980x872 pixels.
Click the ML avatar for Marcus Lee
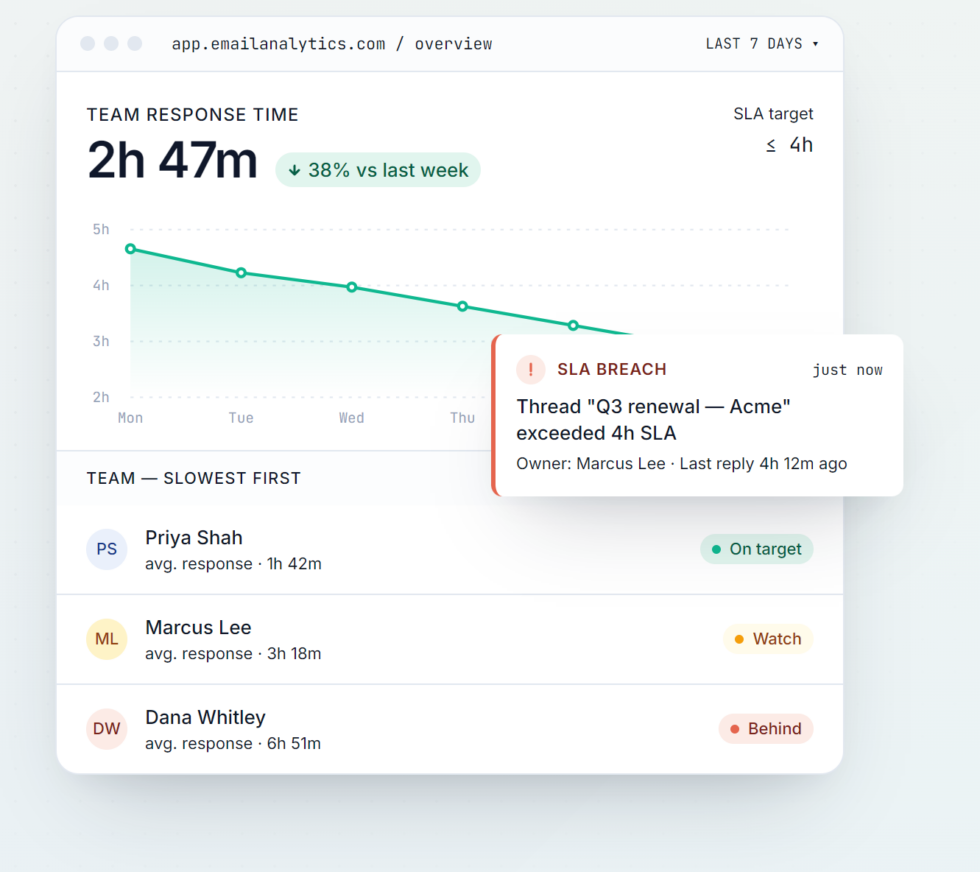point(106,639)
